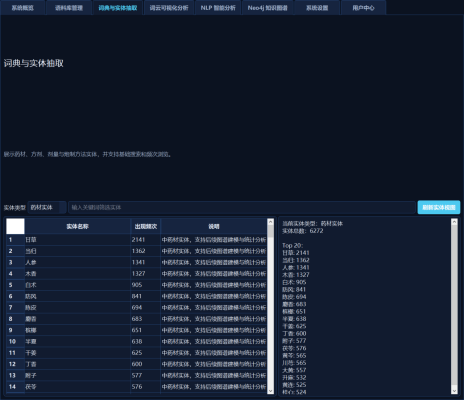Viewport: 465px width, 400px height.
Task: Click the frequency cell 2141 in table
Action: click(x=146, y=240)
